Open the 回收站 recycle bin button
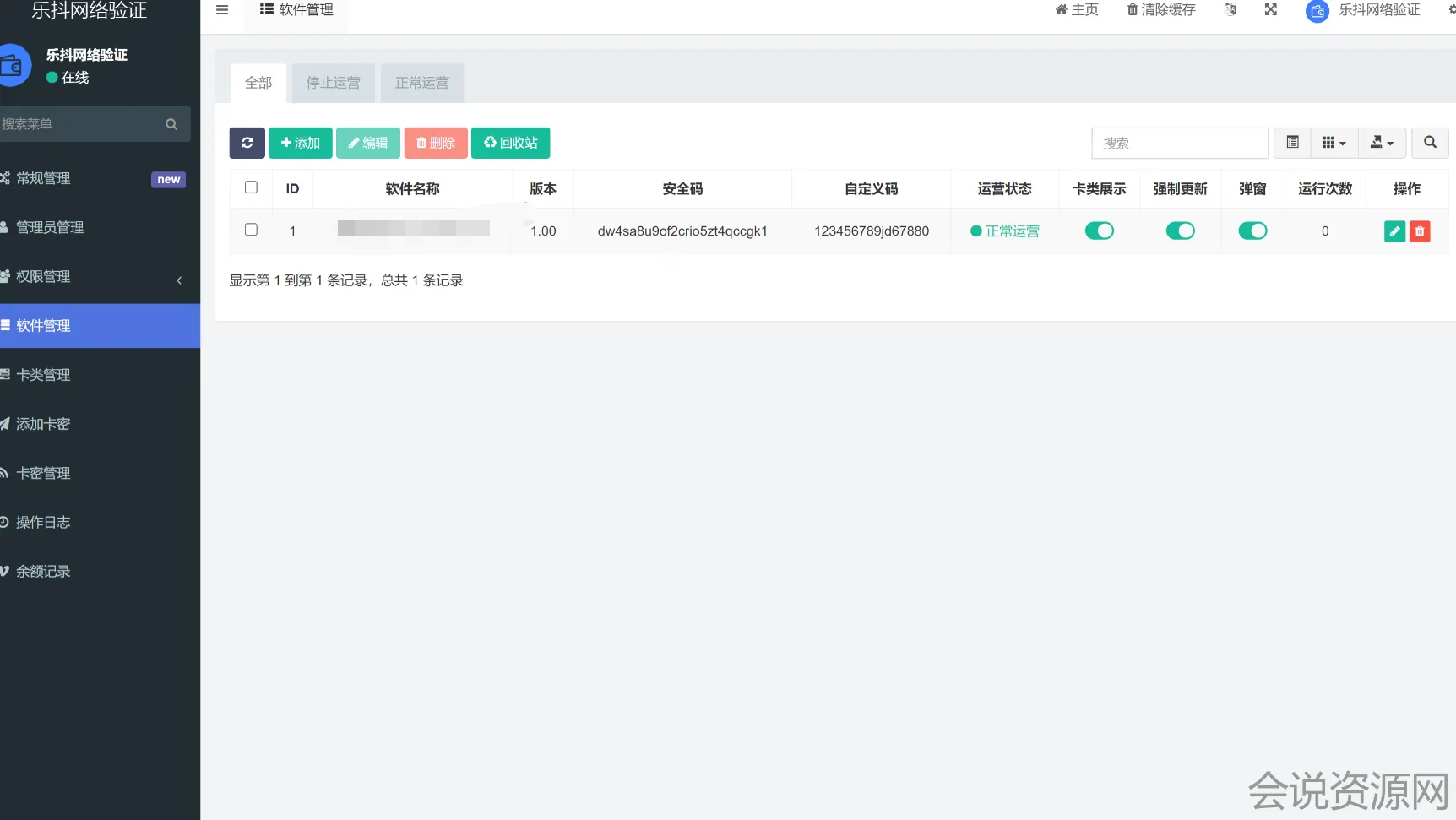Image resolution: width=1456 pixels, height=820 pixels. tap(510, 143)
